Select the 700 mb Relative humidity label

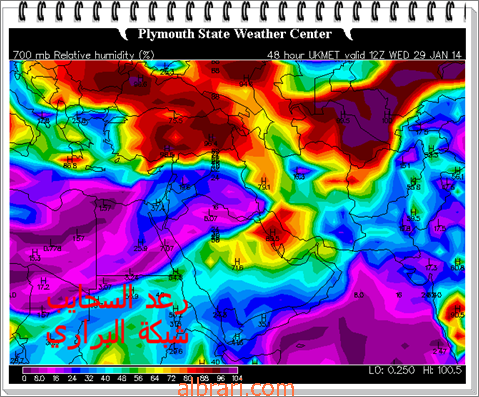point(84,55)
